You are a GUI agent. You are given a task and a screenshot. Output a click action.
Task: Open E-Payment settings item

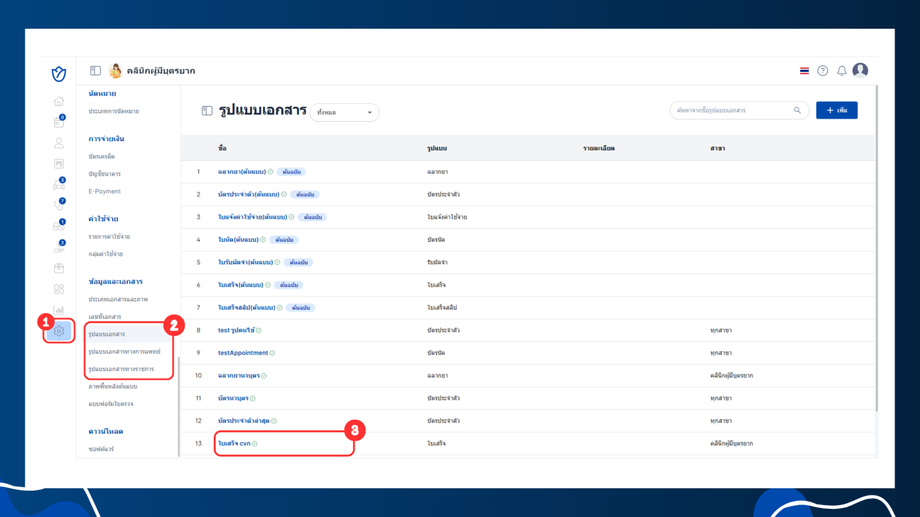[x=104, y=191]
